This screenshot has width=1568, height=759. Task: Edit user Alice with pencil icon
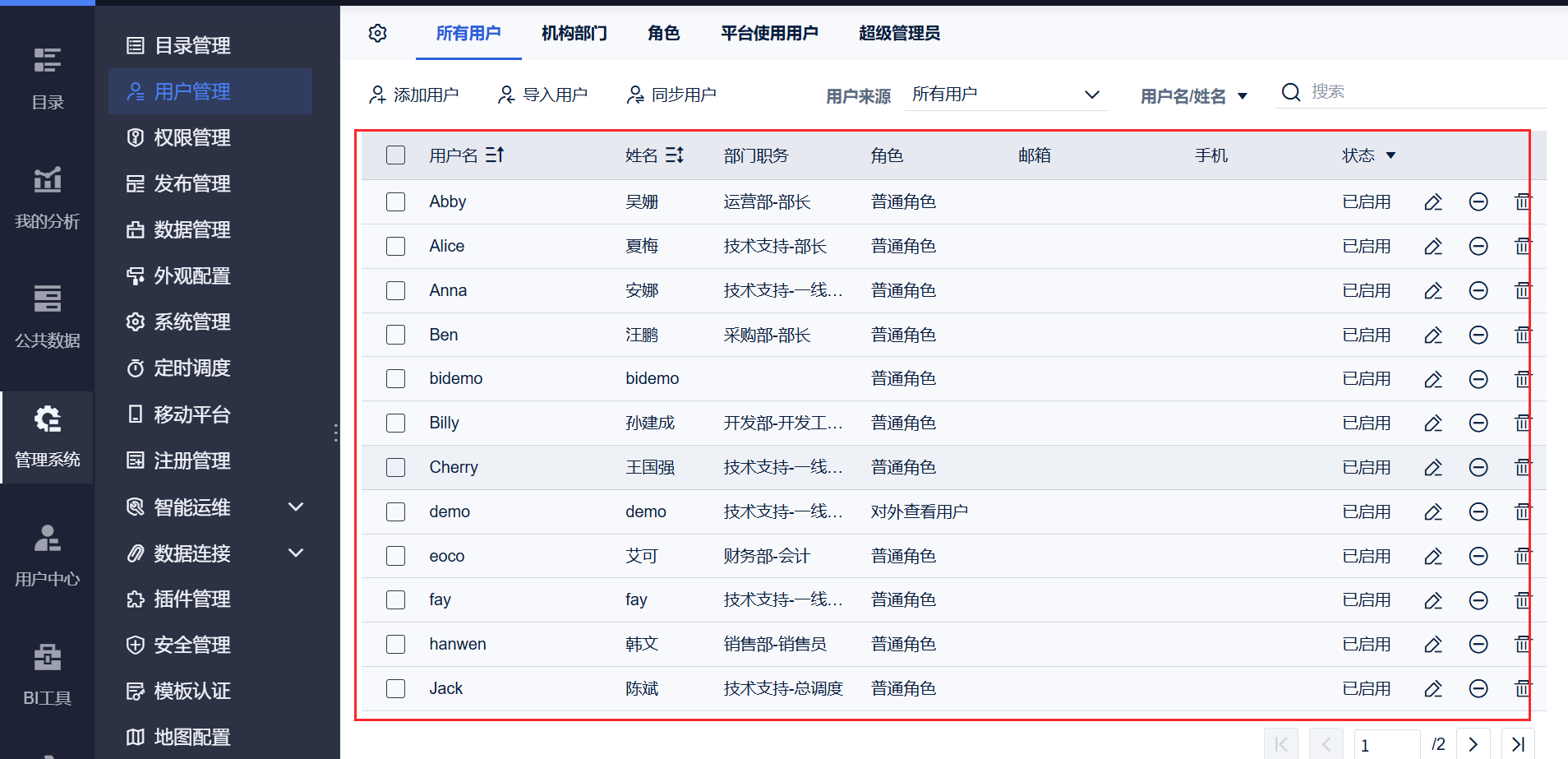(x=1433, y=246)
